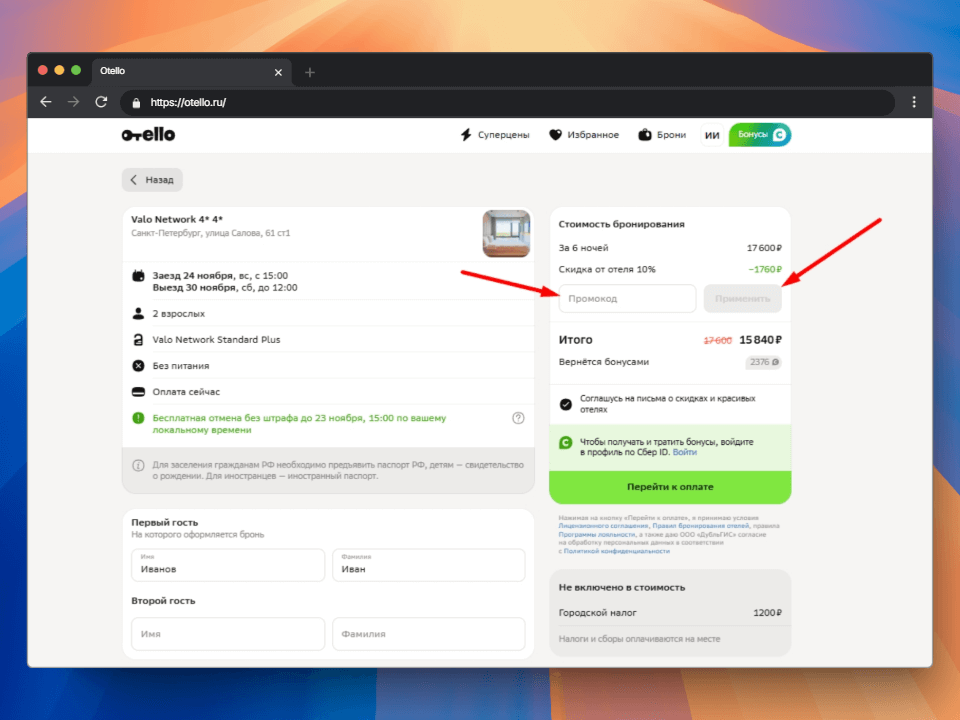Image resolution: width=960 pixels, height=720 pixels.
Task: Click the browser back arrow
Action: pos(46,102)
